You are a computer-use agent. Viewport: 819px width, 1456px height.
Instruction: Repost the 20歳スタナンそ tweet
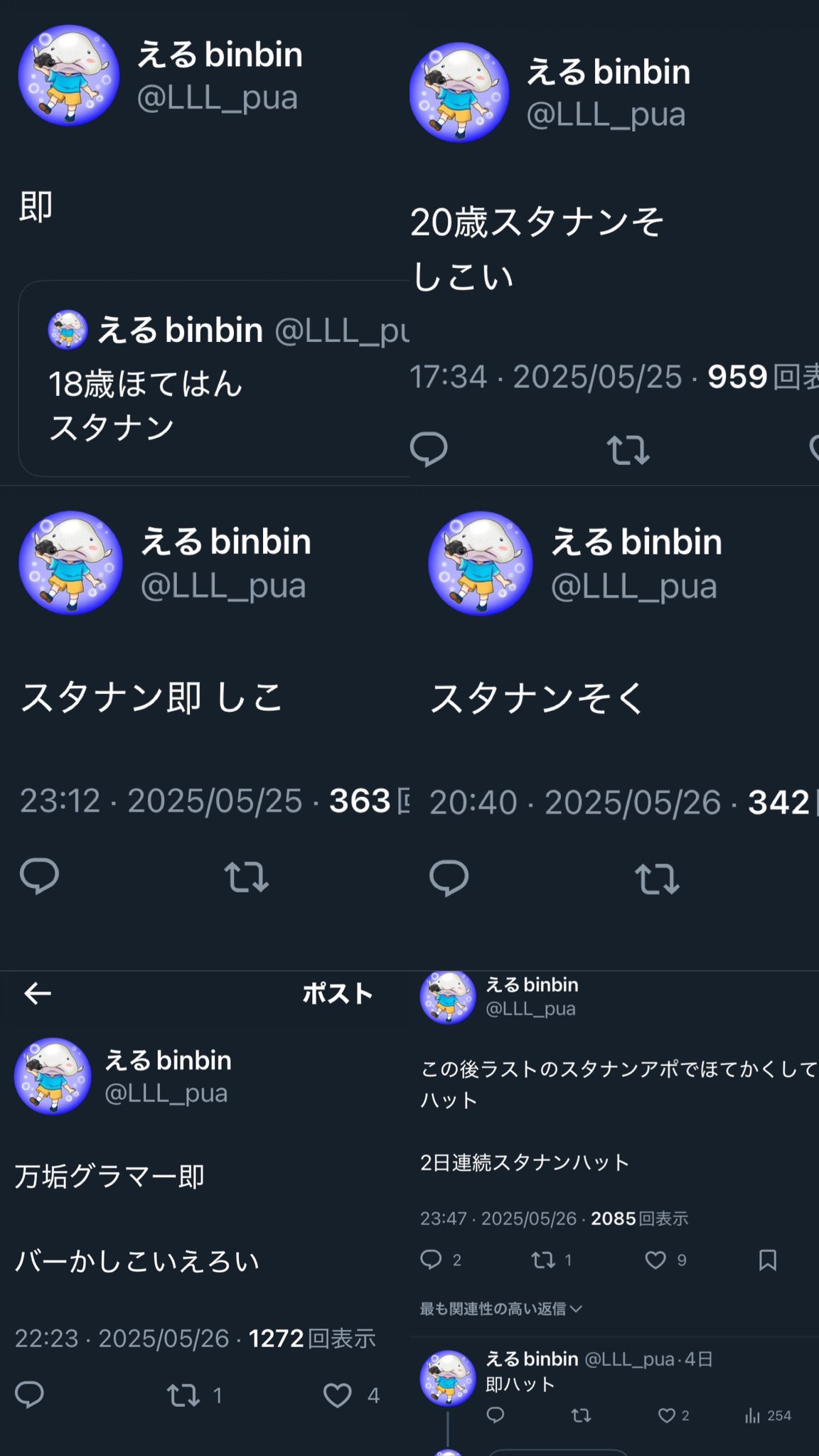[628, 450]
